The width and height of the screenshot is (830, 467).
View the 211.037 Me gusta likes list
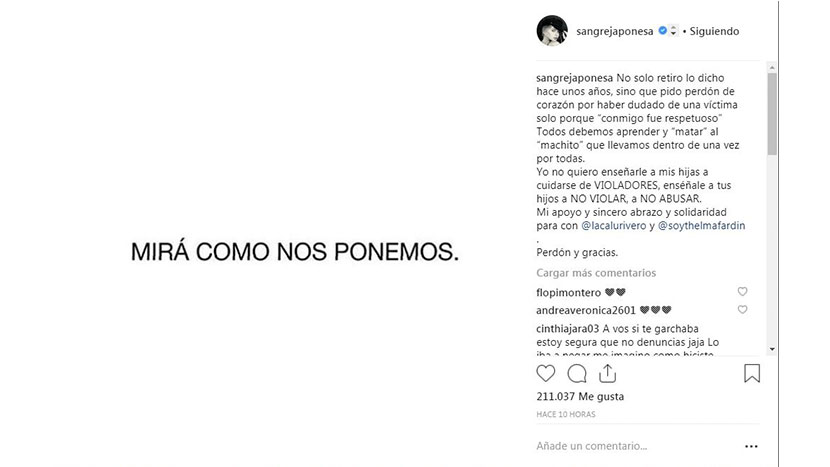(580, 397)
